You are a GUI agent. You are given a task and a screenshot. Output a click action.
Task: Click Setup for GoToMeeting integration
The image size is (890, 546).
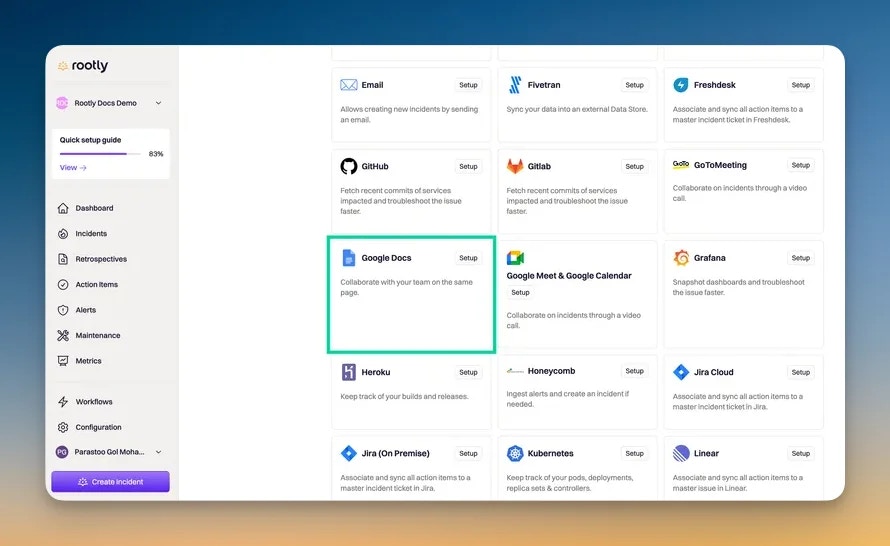tap(800, 165)
